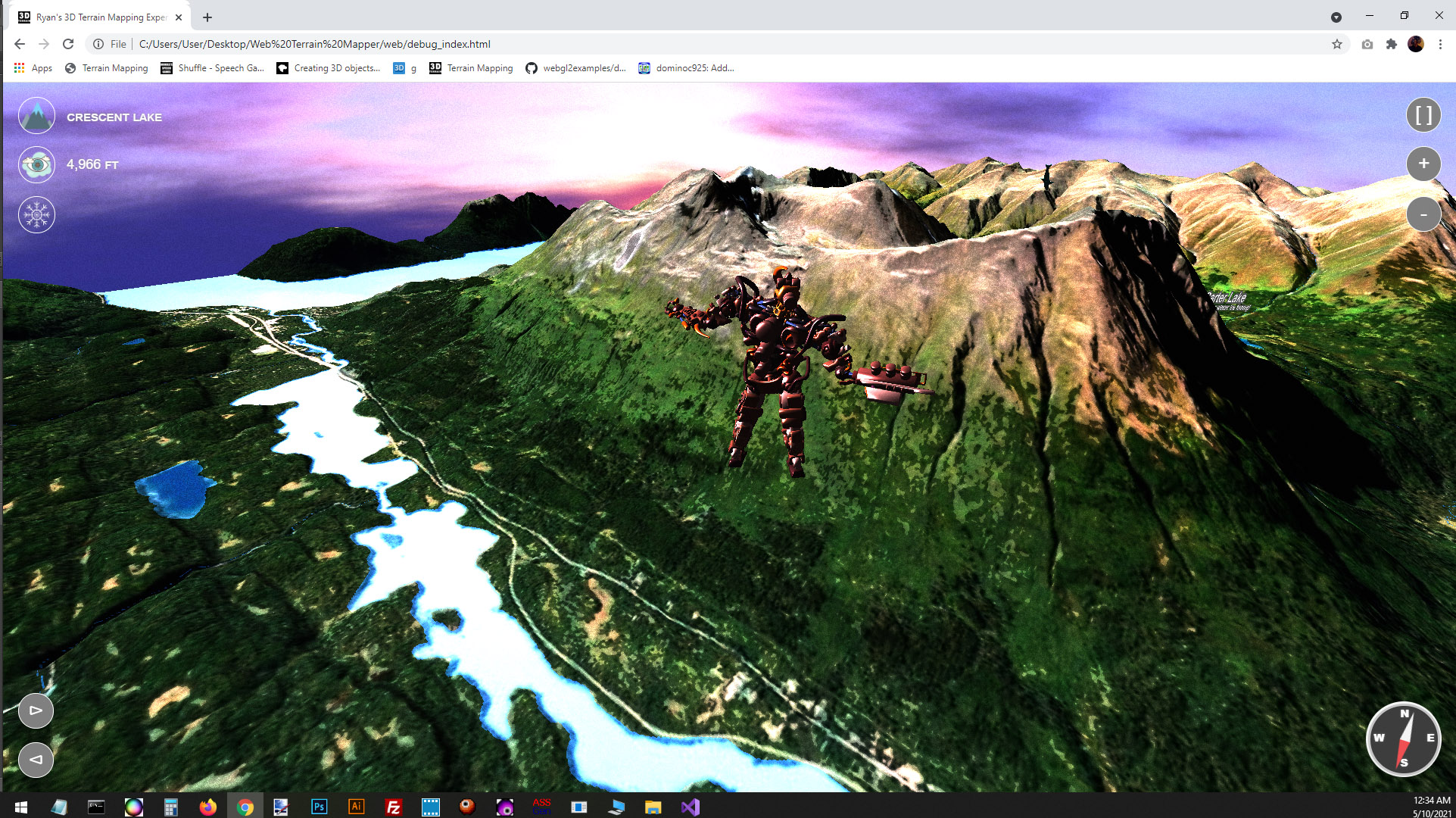
Task: Open the Terrain Mapping bookmark with 3D icon
Action: click(x=471, y=68)
